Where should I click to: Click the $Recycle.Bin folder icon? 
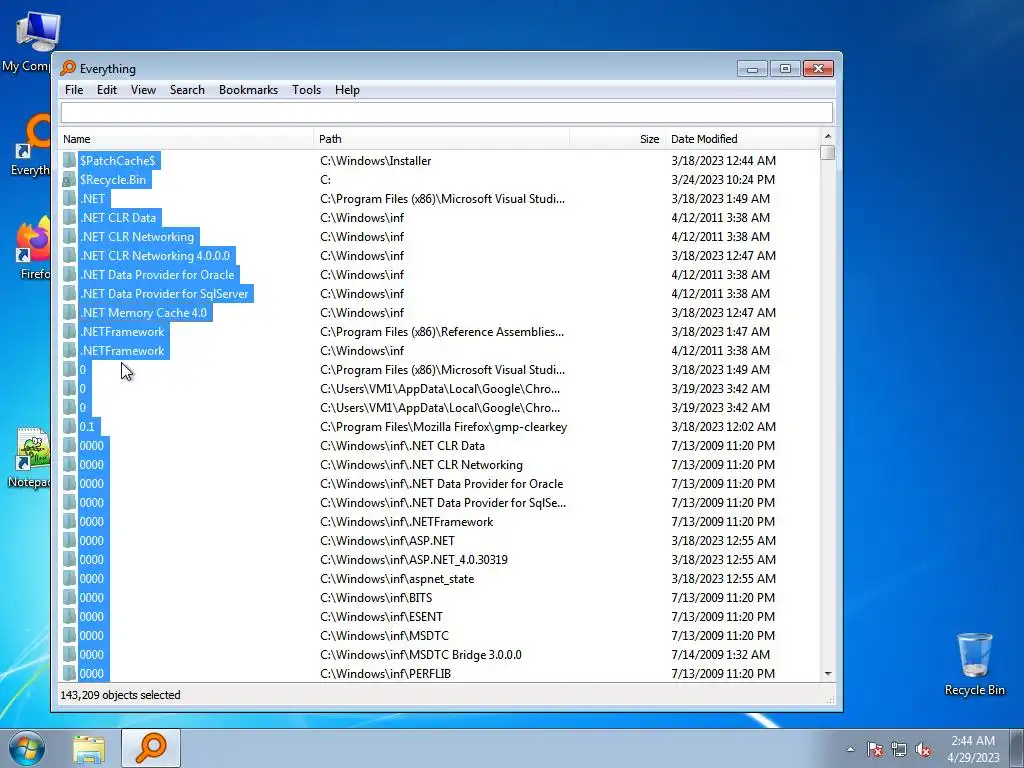pos(69,180)
